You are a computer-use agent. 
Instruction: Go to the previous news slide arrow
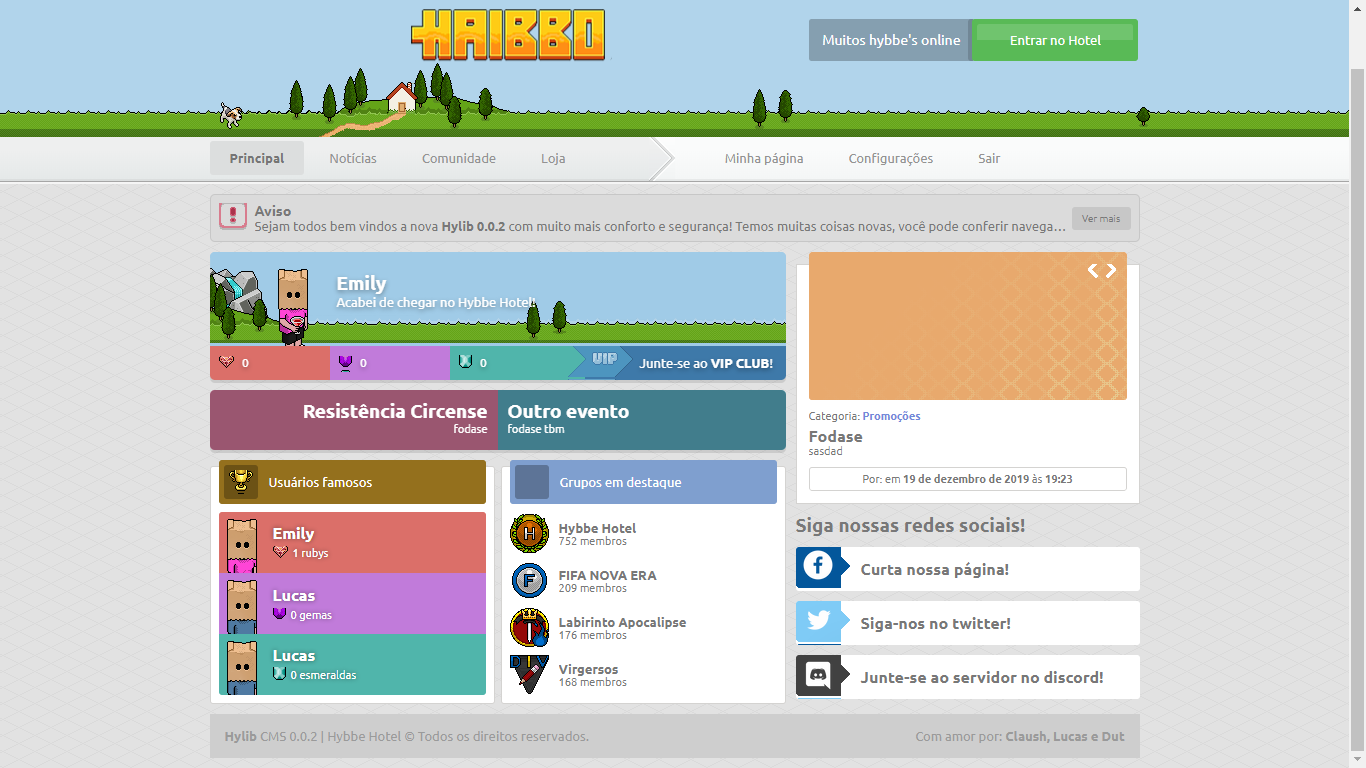click(x=1093, y=270)
